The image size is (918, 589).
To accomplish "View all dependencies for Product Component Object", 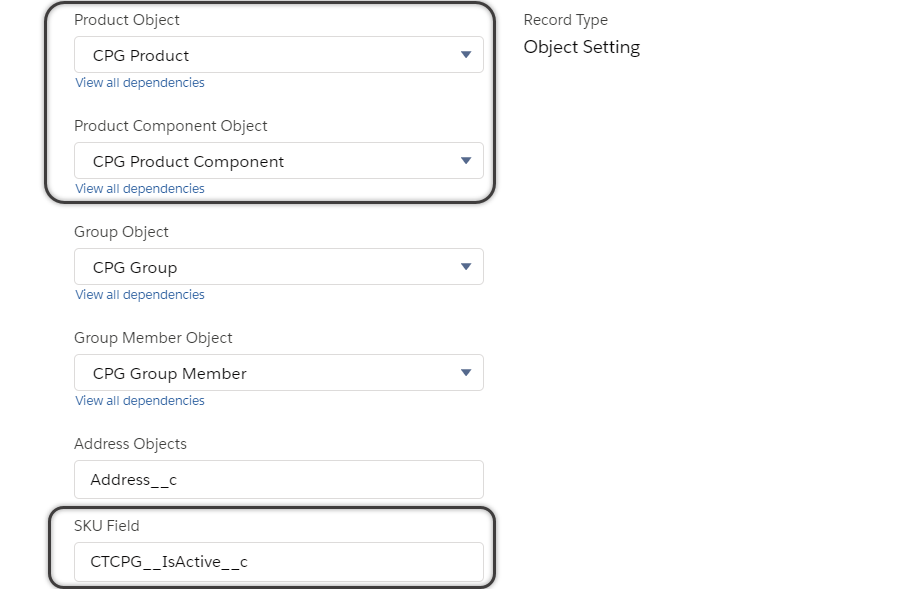I will click(x=140, y=189).
